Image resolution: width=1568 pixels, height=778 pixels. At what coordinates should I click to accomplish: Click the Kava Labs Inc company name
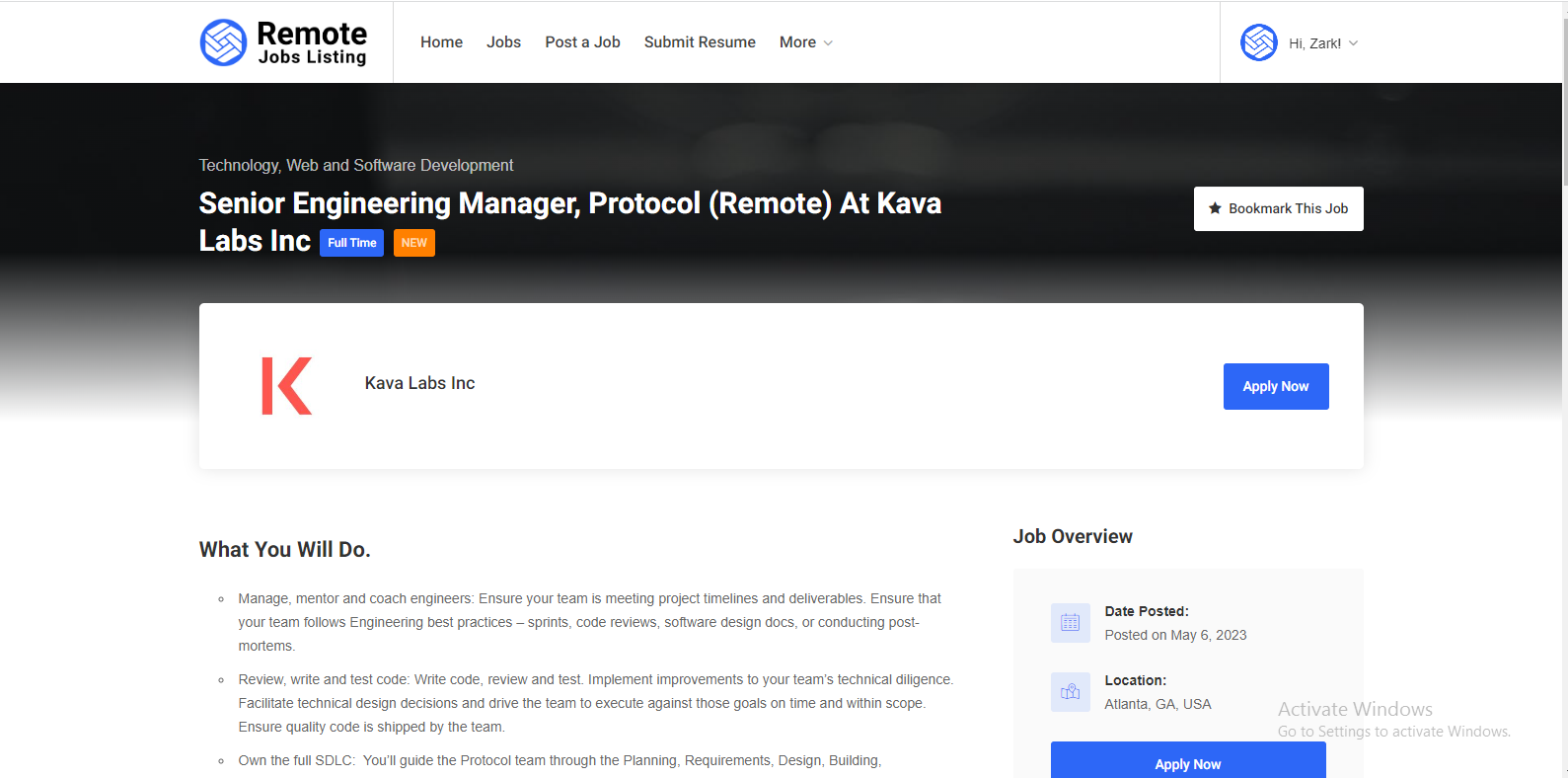[x=419, y=383]
